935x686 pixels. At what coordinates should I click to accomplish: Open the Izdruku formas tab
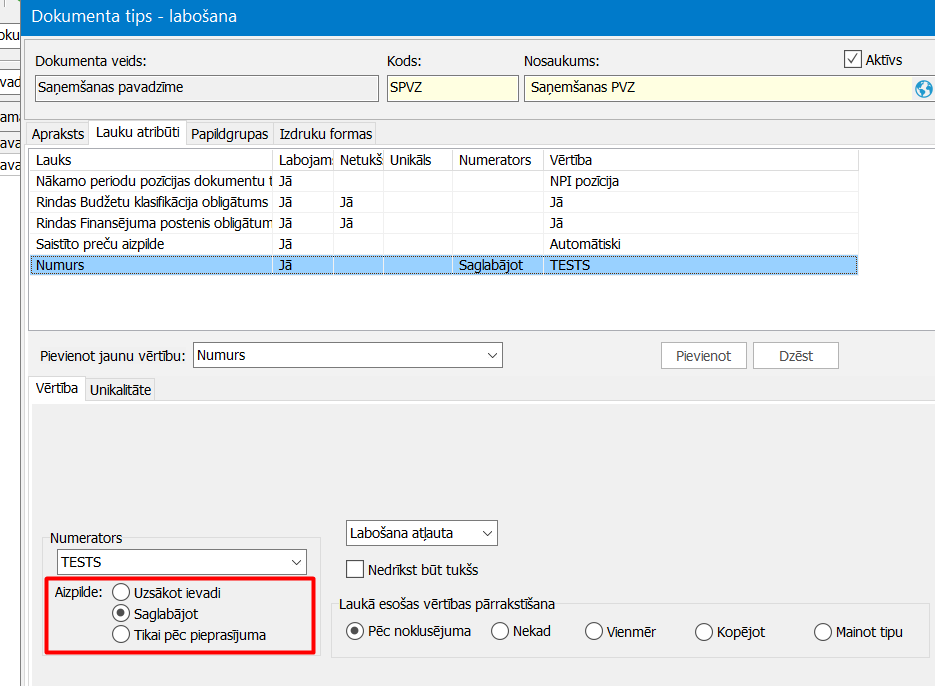[x=325, y=133]
